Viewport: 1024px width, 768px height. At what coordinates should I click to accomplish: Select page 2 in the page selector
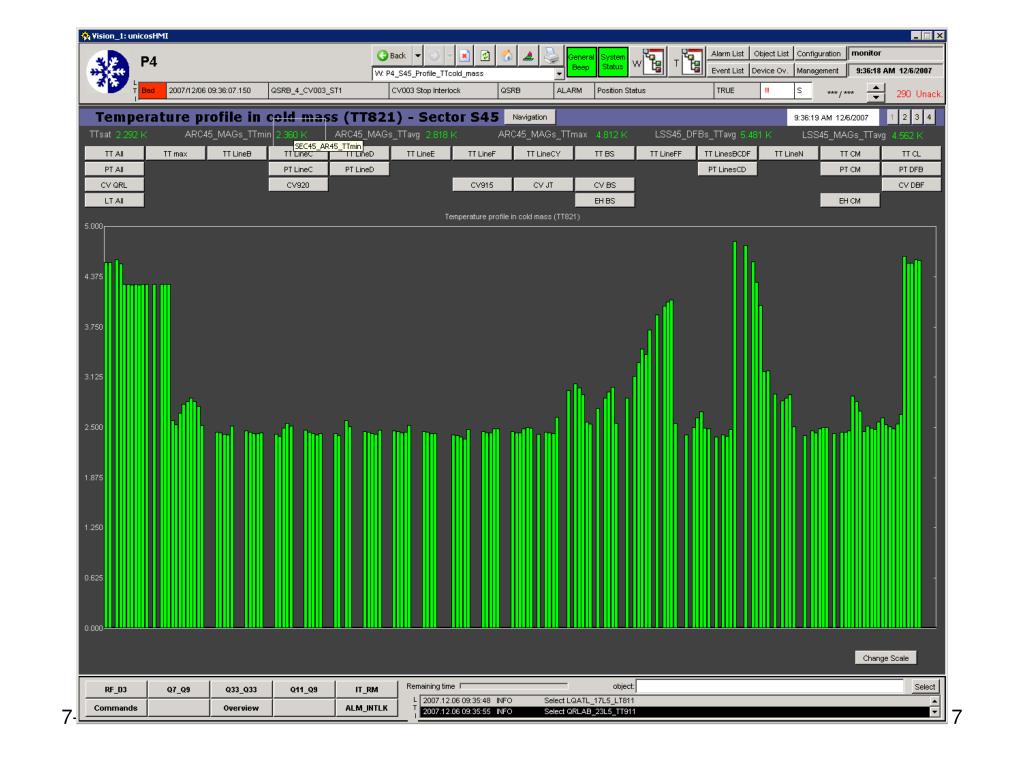[904, 118]
